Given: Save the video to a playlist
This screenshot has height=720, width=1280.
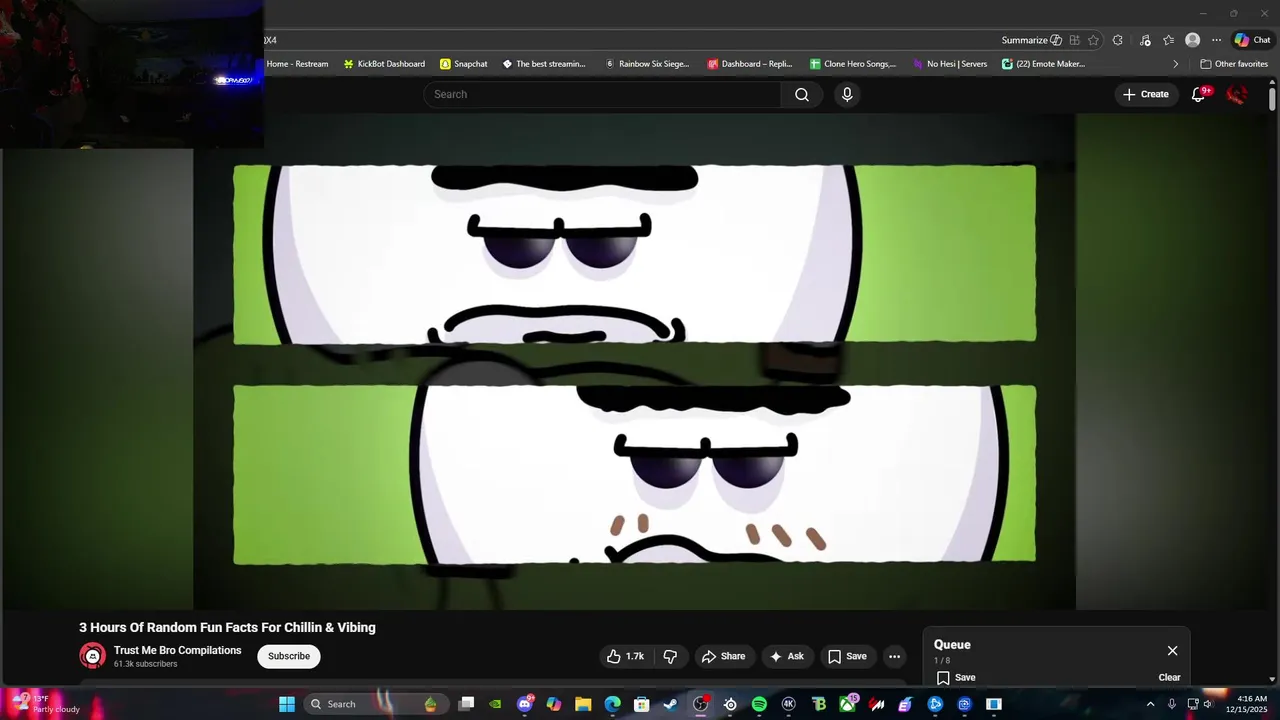Looking at the screenshot, I should 847,656.
